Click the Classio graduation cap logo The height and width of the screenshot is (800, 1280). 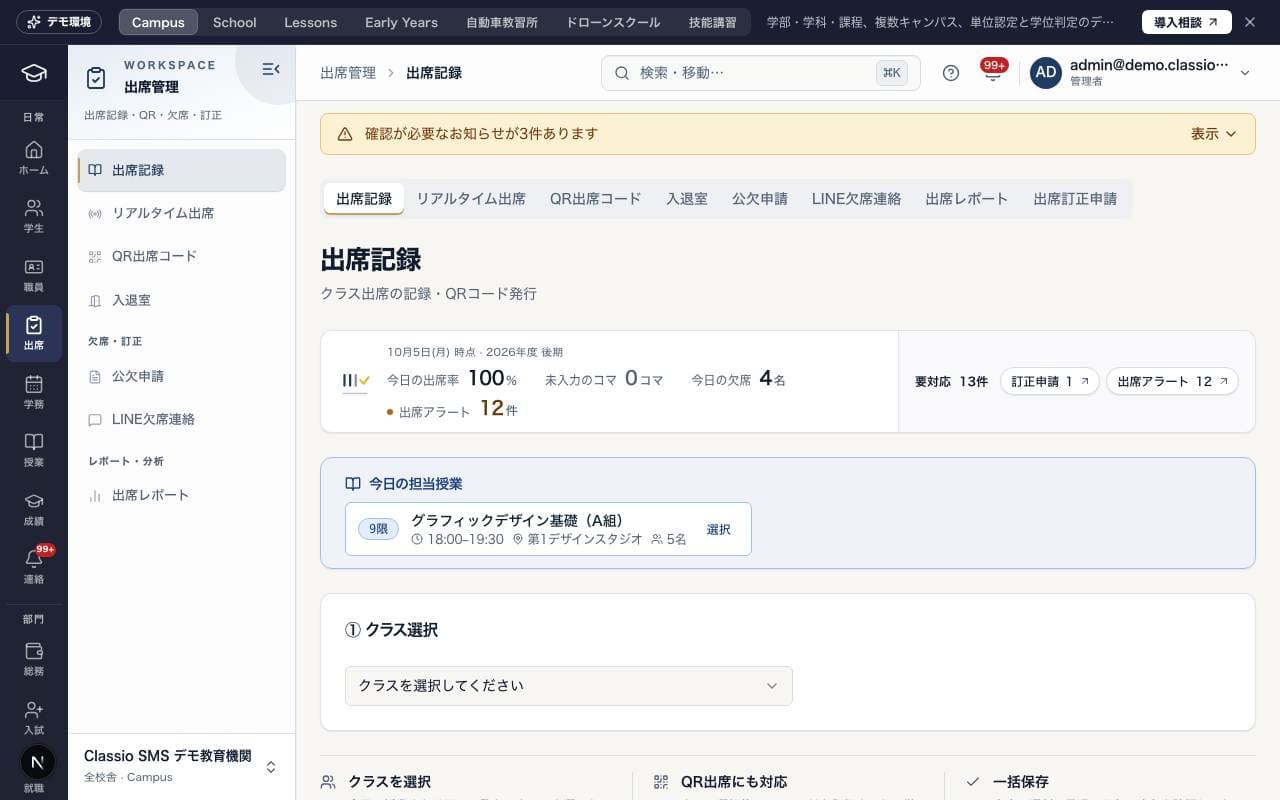coord(34,73)
